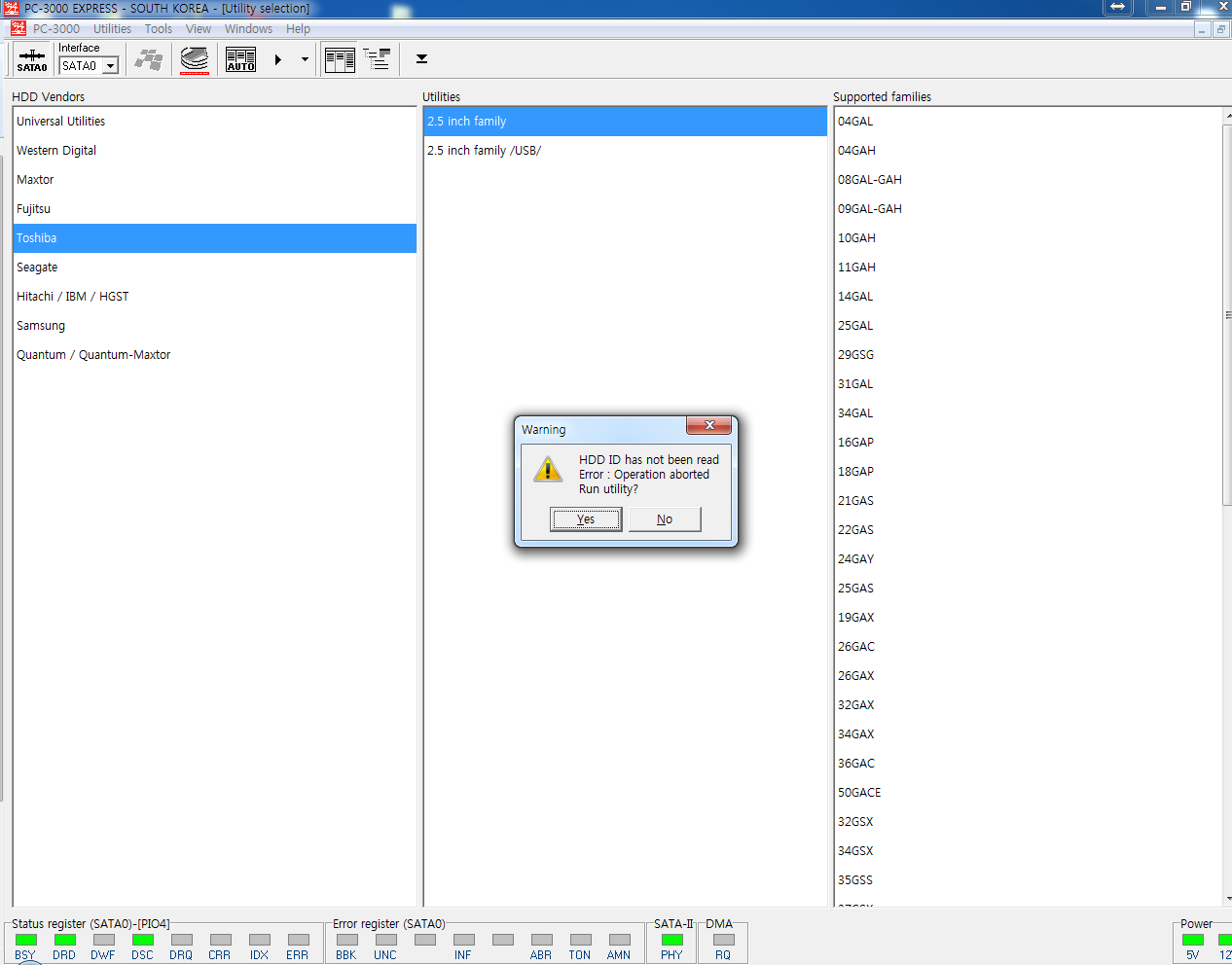Viewport: 1232px width, 965px height.
Task: Click the toolbar overflow chevron icon
Action: click(421, 59)
